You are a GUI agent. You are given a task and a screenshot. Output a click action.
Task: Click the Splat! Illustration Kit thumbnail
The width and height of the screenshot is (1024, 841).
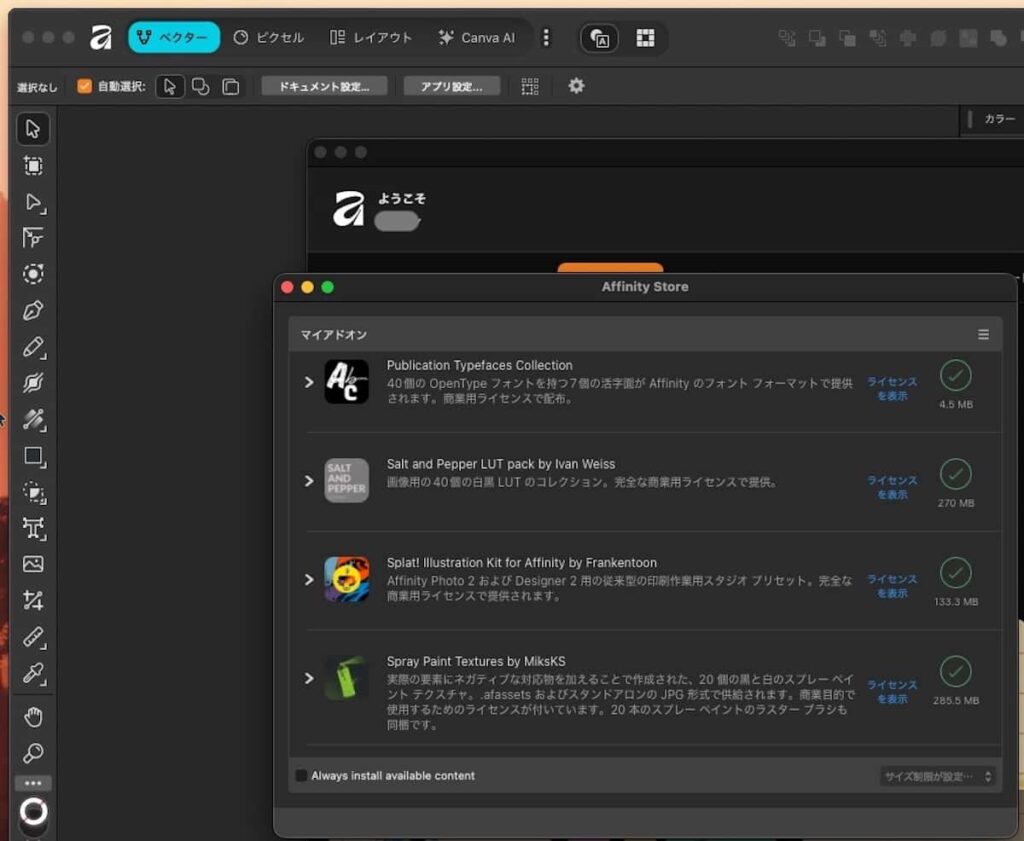[x=346, y=579]
